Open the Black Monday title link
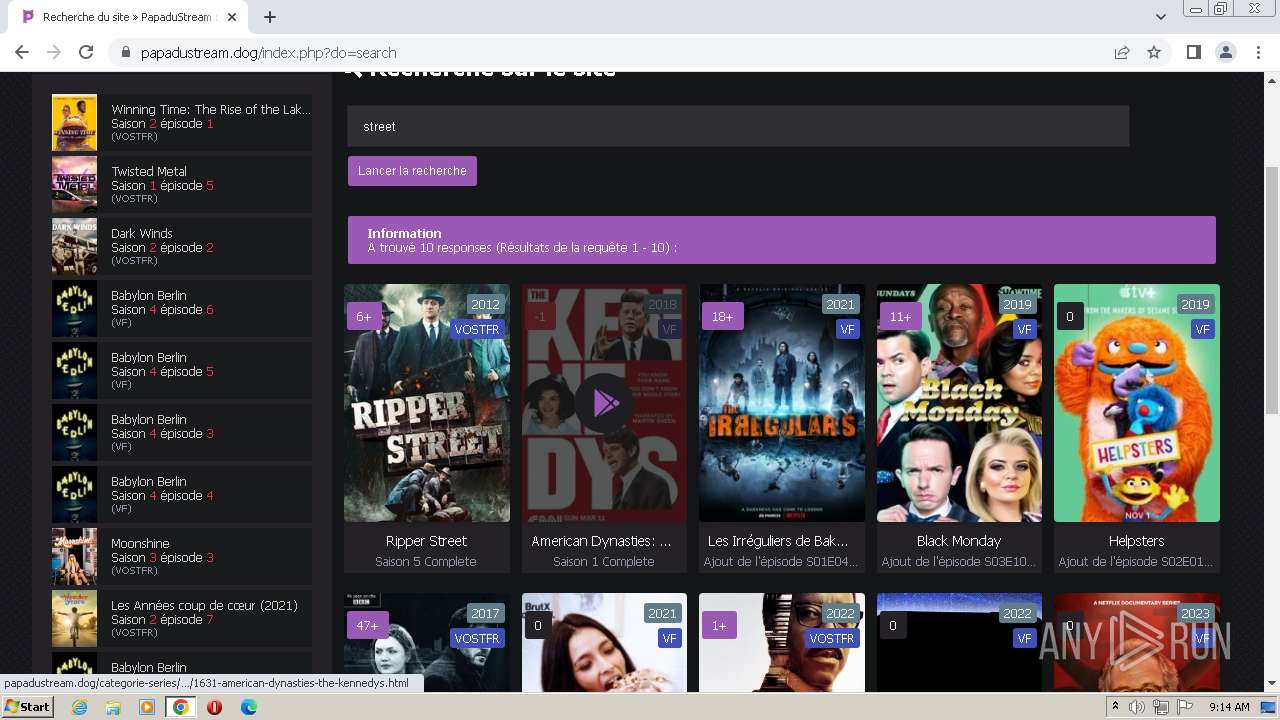 click(x=959, y=541)
